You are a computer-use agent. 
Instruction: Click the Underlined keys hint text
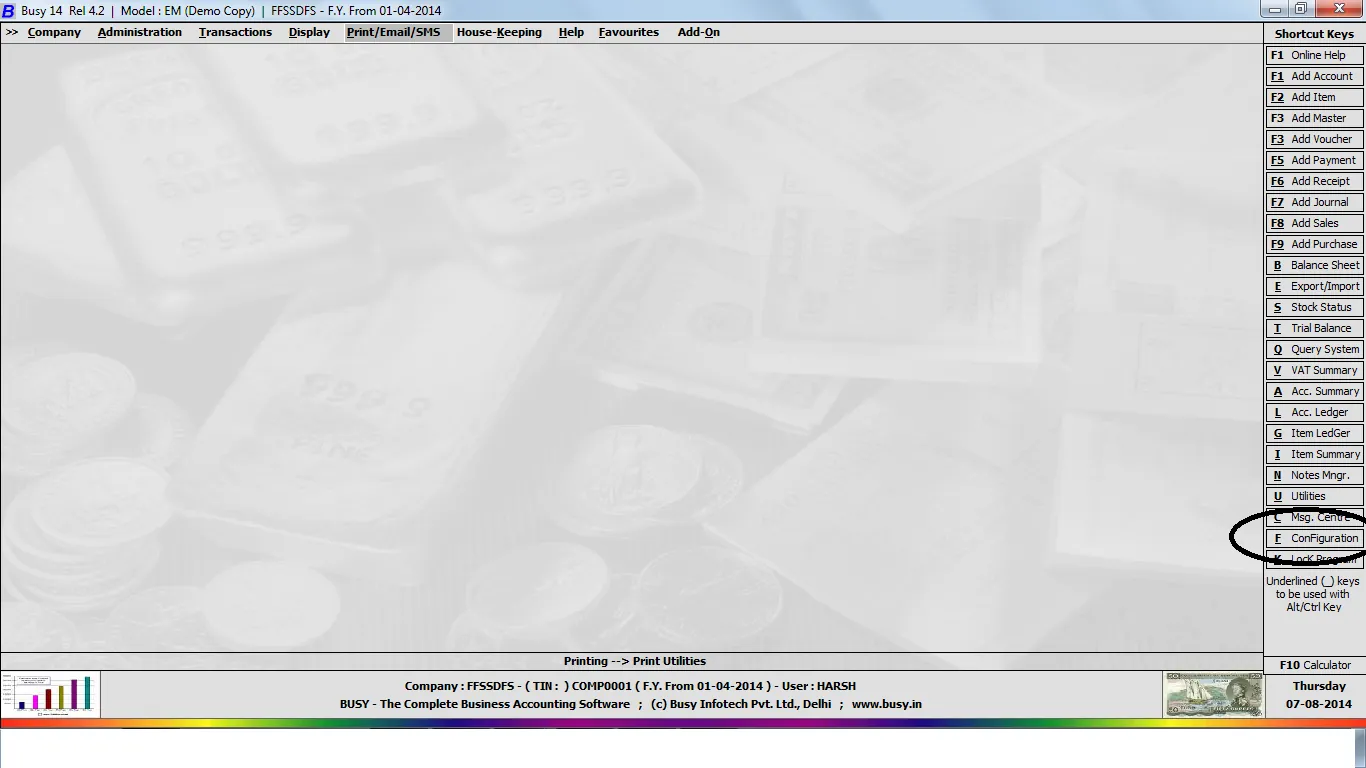coord(1313,594)
